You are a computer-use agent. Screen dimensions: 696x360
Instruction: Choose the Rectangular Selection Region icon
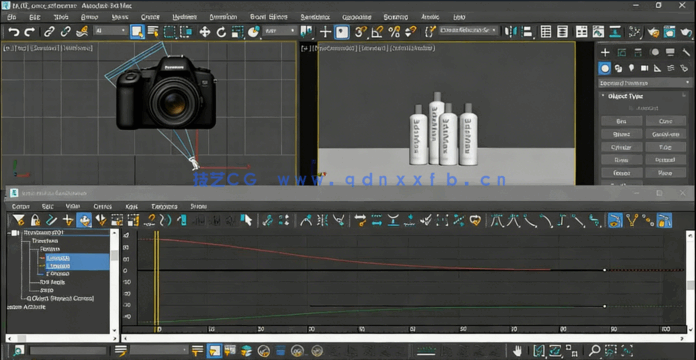pyautogui.click(x=170, y=32)
